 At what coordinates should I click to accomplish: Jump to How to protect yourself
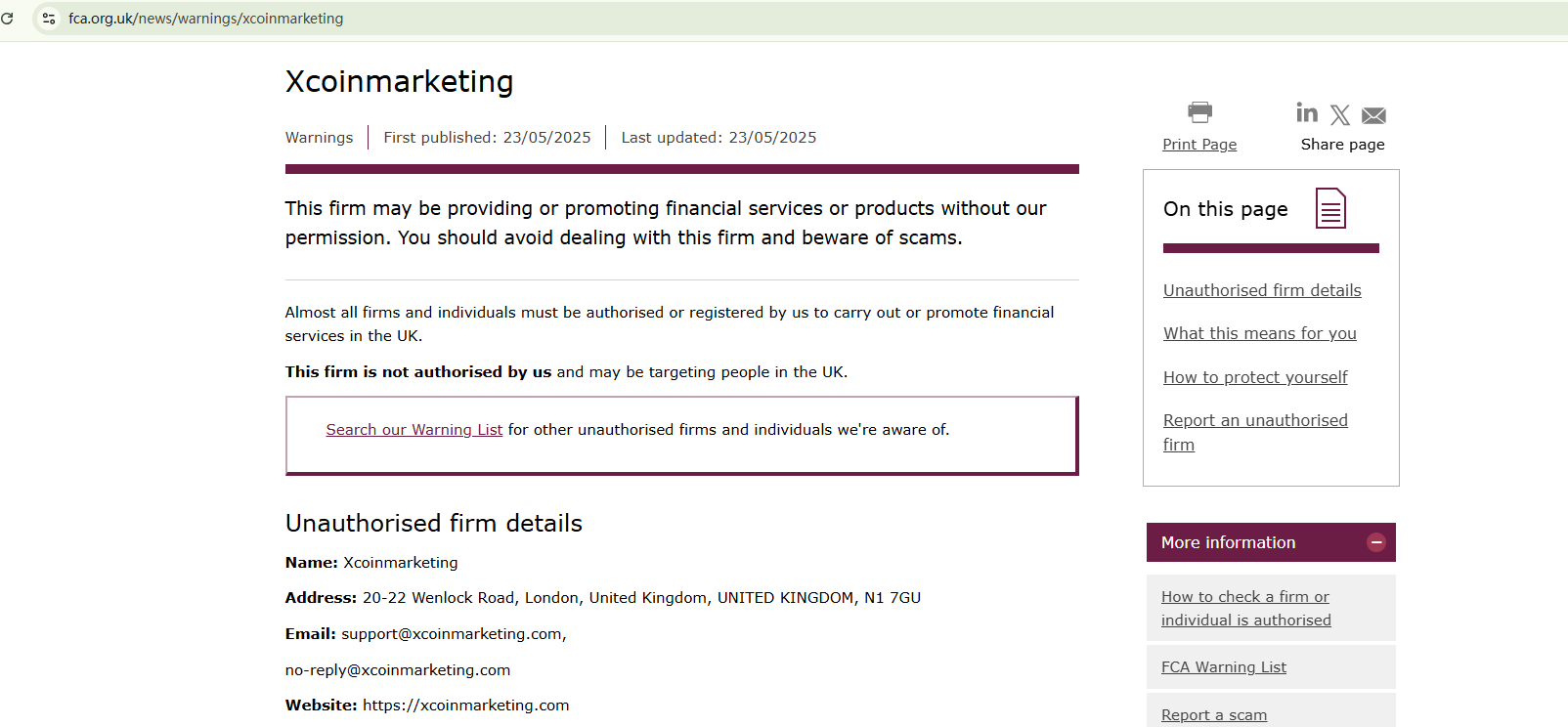point(1255,377)
